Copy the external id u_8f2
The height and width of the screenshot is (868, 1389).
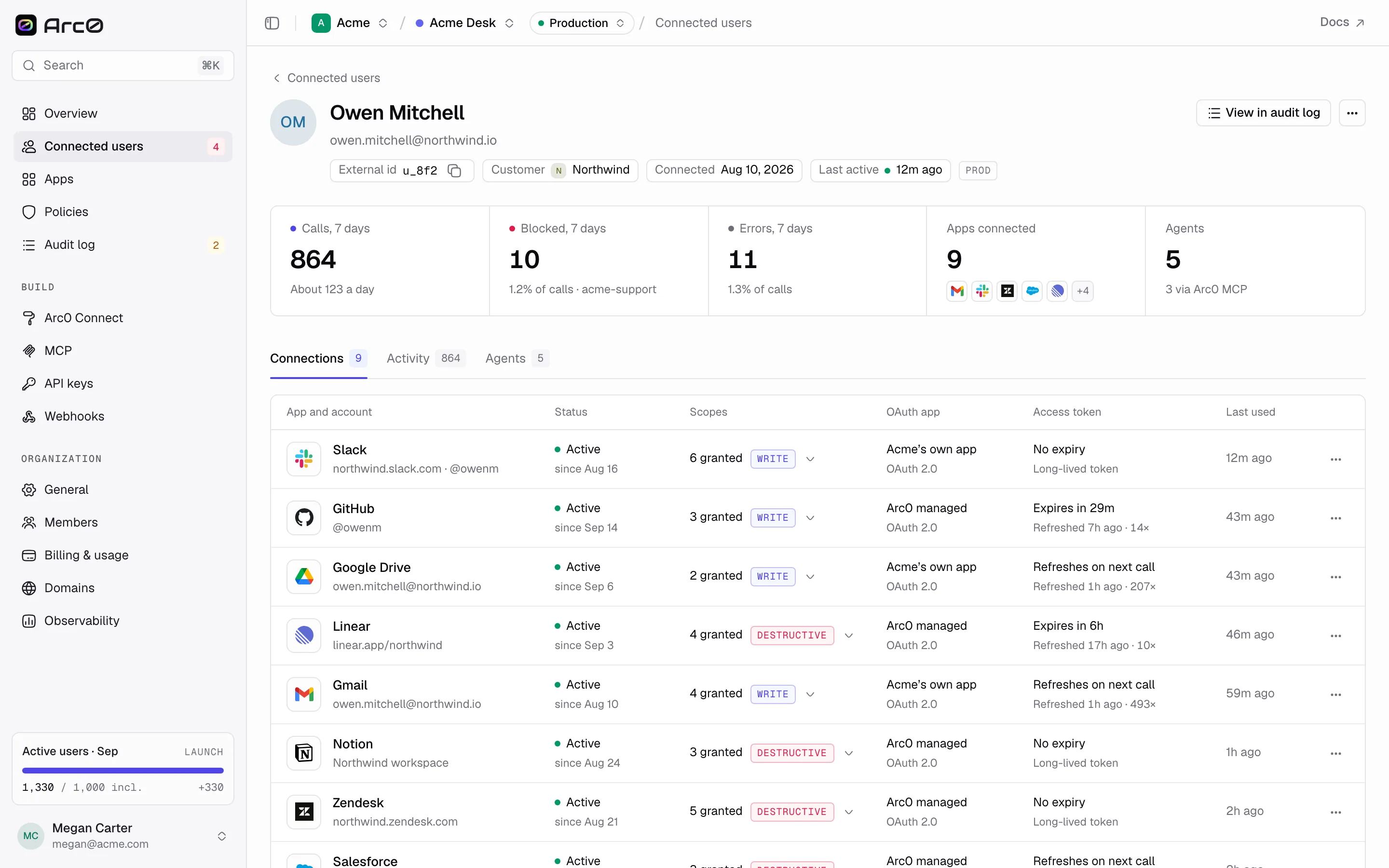(455, 171)
